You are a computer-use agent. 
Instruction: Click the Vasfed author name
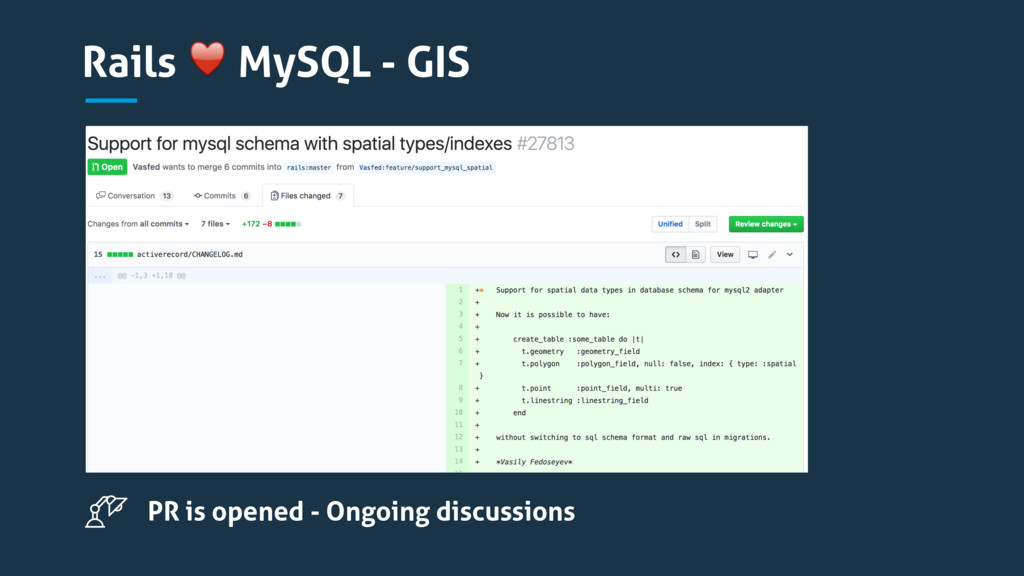146,167
